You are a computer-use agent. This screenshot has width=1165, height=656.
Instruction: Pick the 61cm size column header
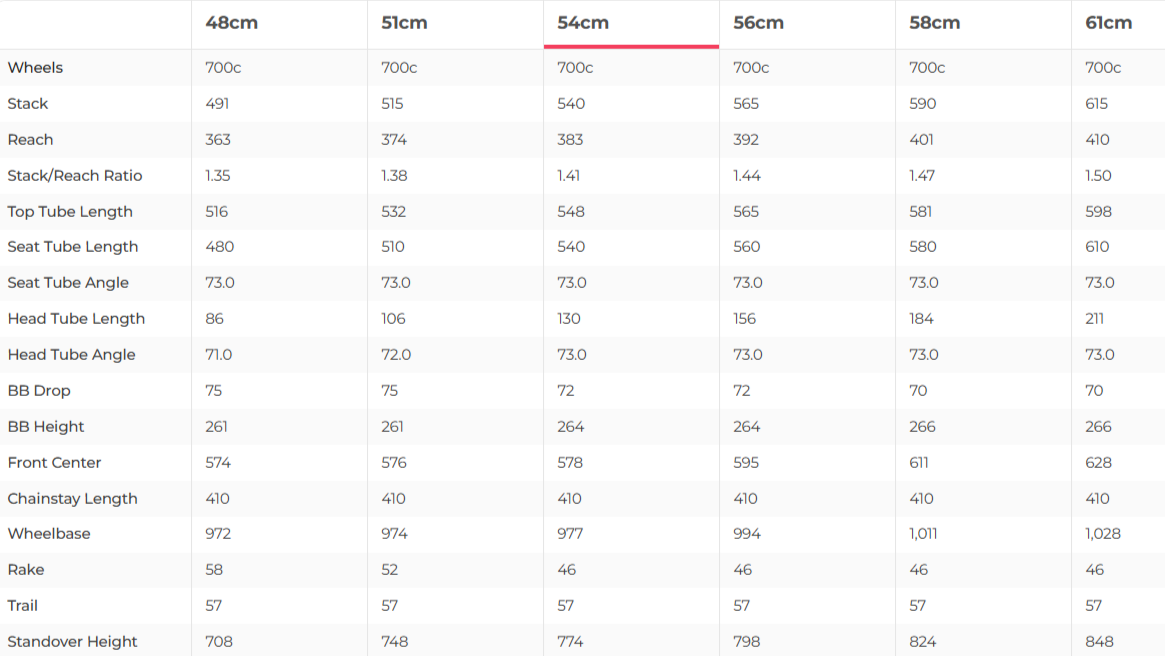tap(1108, 23)
